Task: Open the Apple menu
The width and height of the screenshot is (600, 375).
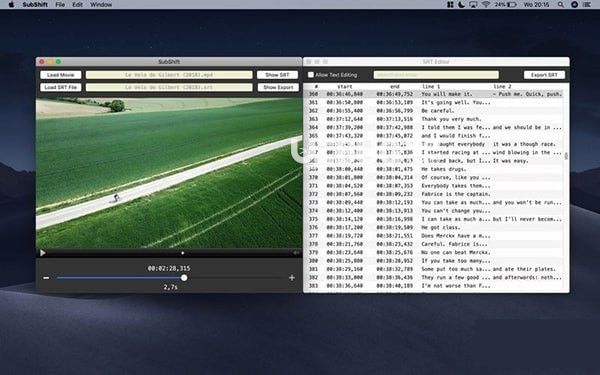Action: [x=11, y=5]
